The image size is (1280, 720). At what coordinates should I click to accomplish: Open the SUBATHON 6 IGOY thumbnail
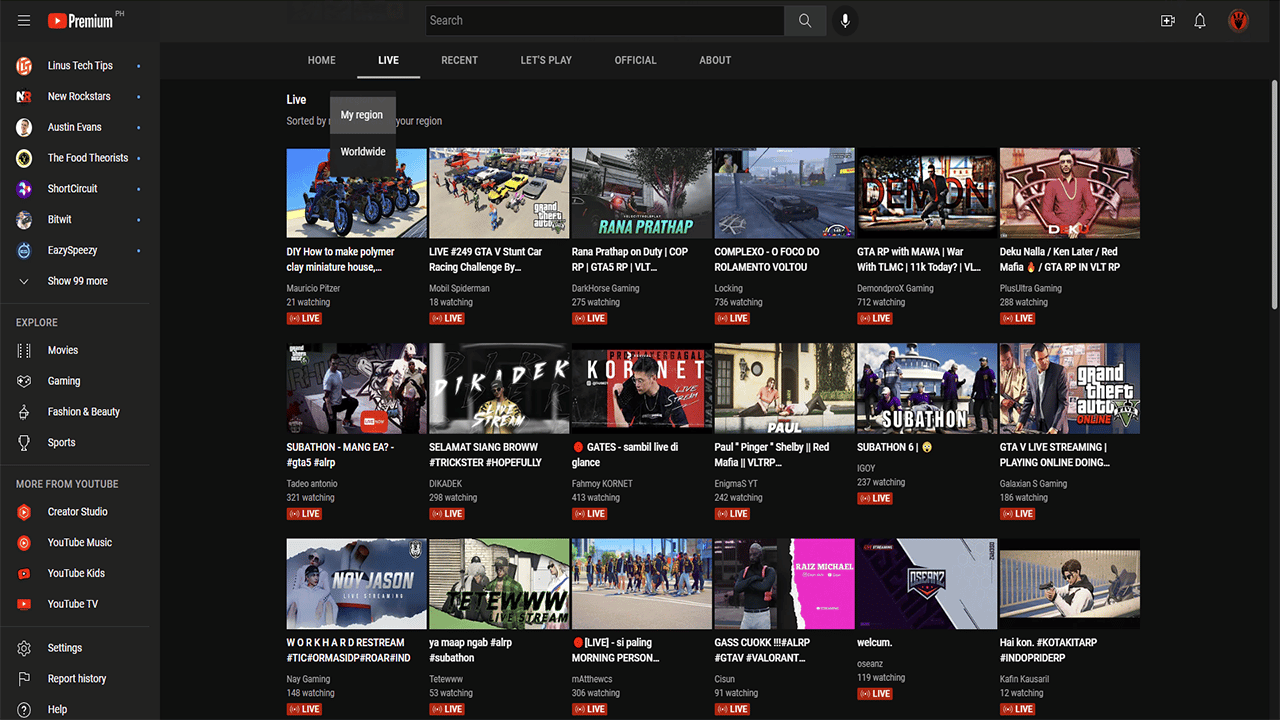click(927, 388)
